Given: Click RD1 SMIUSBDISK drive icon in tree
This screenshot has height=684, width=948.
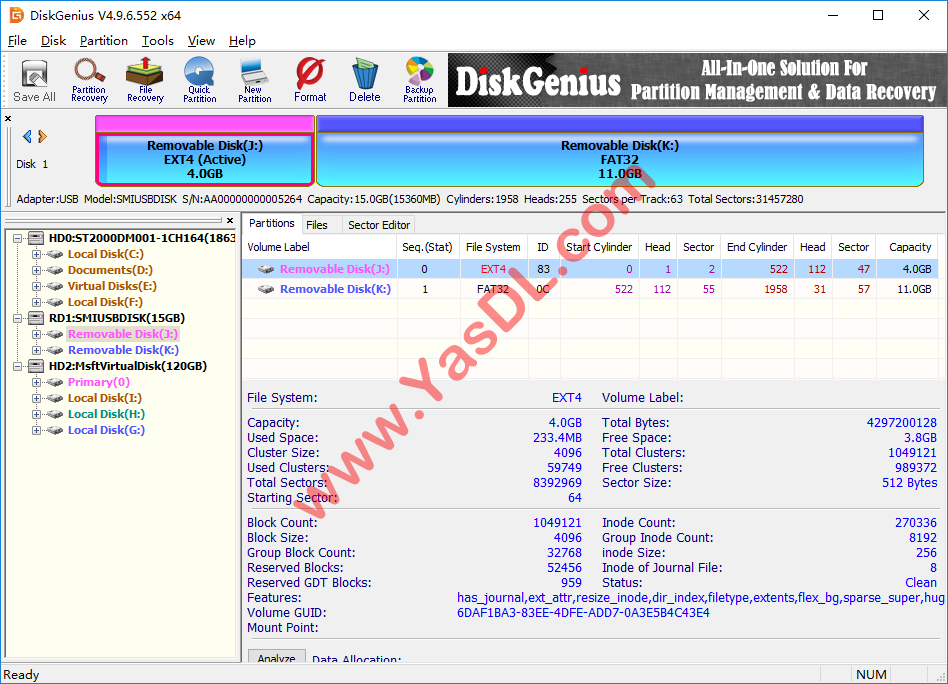Looking at the screenshot, I should [x=36, y=318].
